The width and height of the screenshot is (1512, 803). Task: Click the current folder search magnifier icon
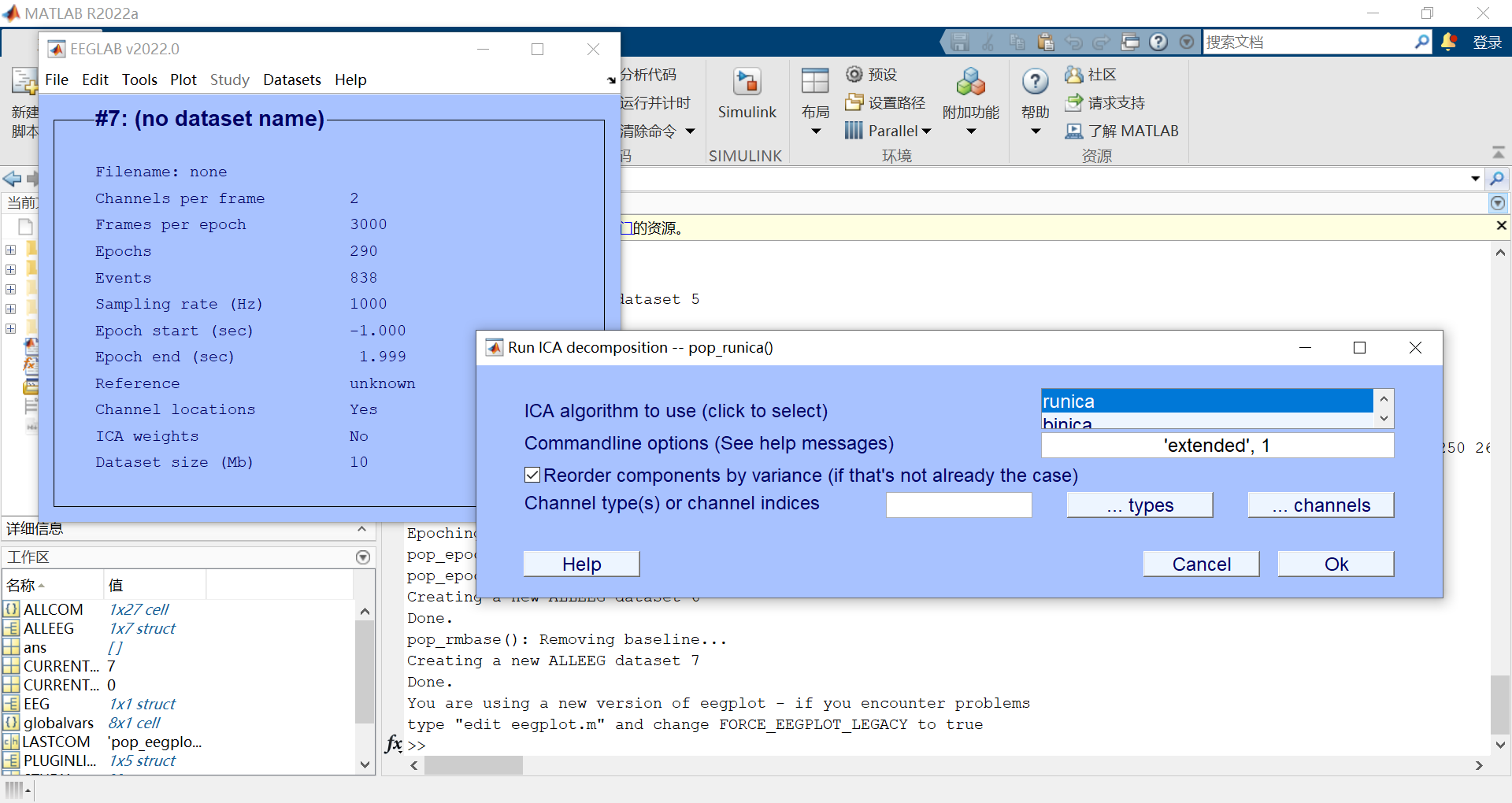(1497, 179)
